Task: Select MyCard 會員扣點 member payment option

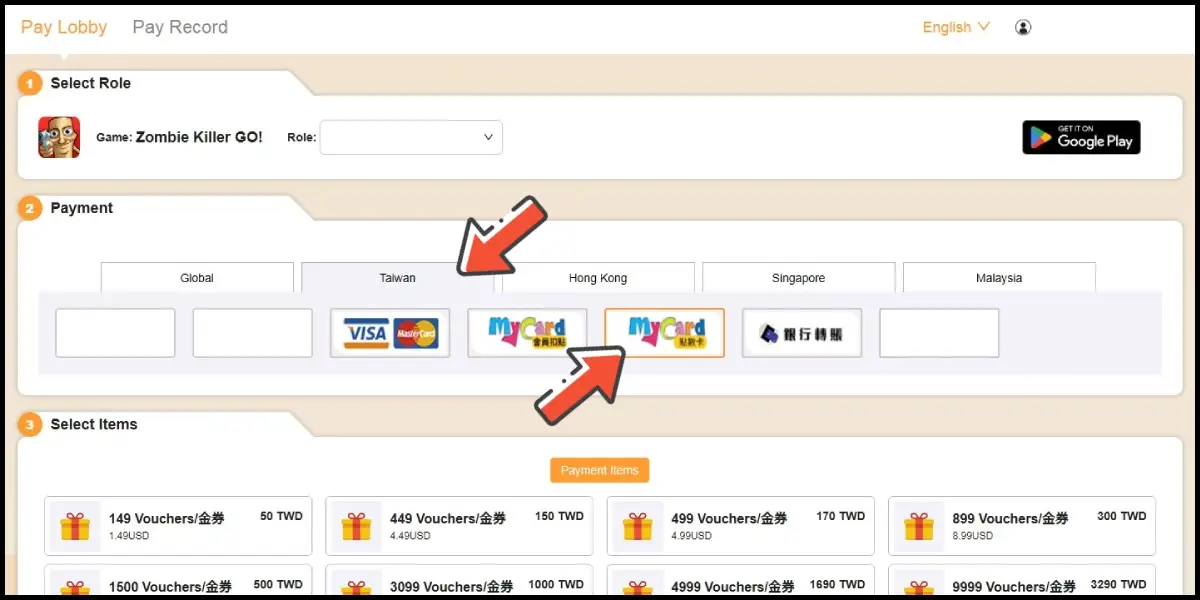Action: 527,333
